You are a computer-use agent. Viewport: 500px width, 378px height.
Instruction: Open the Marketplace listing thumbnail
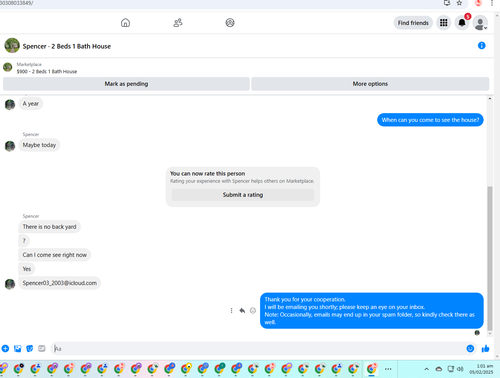pyautogui.click(x=8, y=67)
